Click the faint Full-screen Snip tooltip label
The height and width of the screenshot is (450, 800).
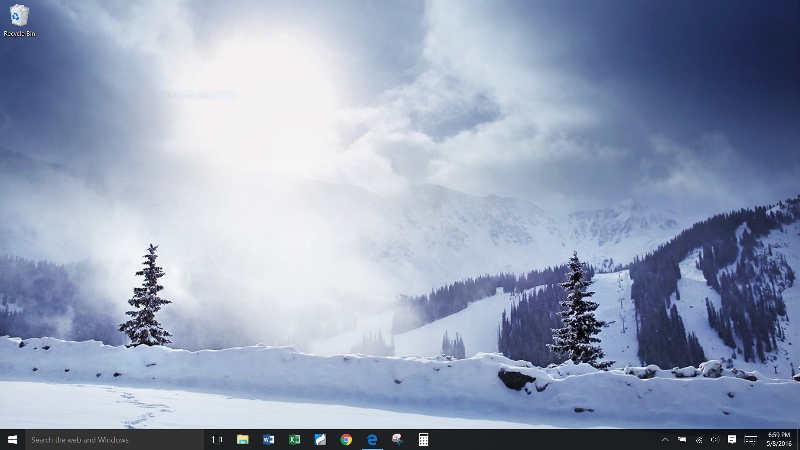point(189,95)
